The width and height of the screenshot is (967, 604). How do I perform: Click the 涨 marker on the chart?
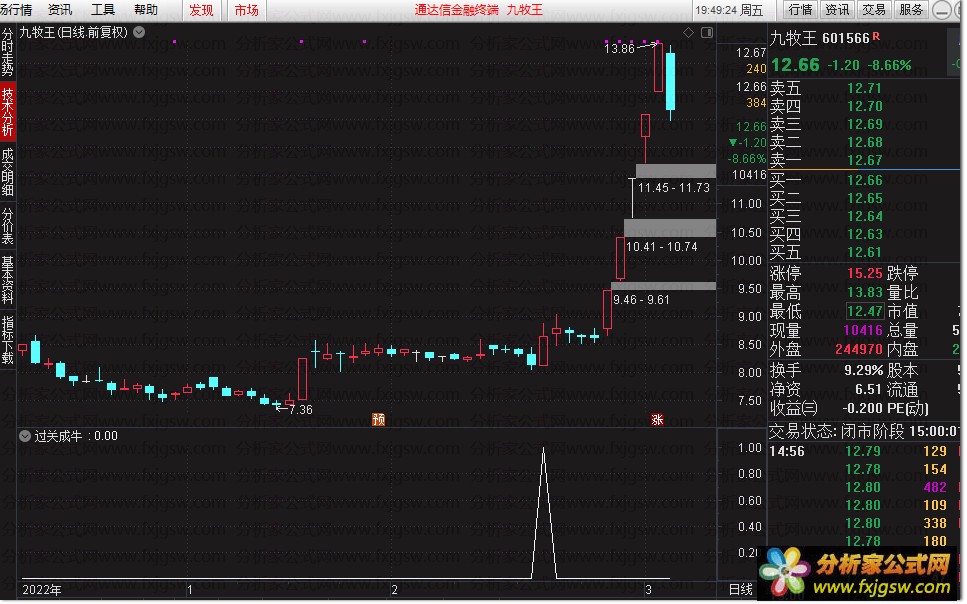pyautogui.click(x=657, y=420)
